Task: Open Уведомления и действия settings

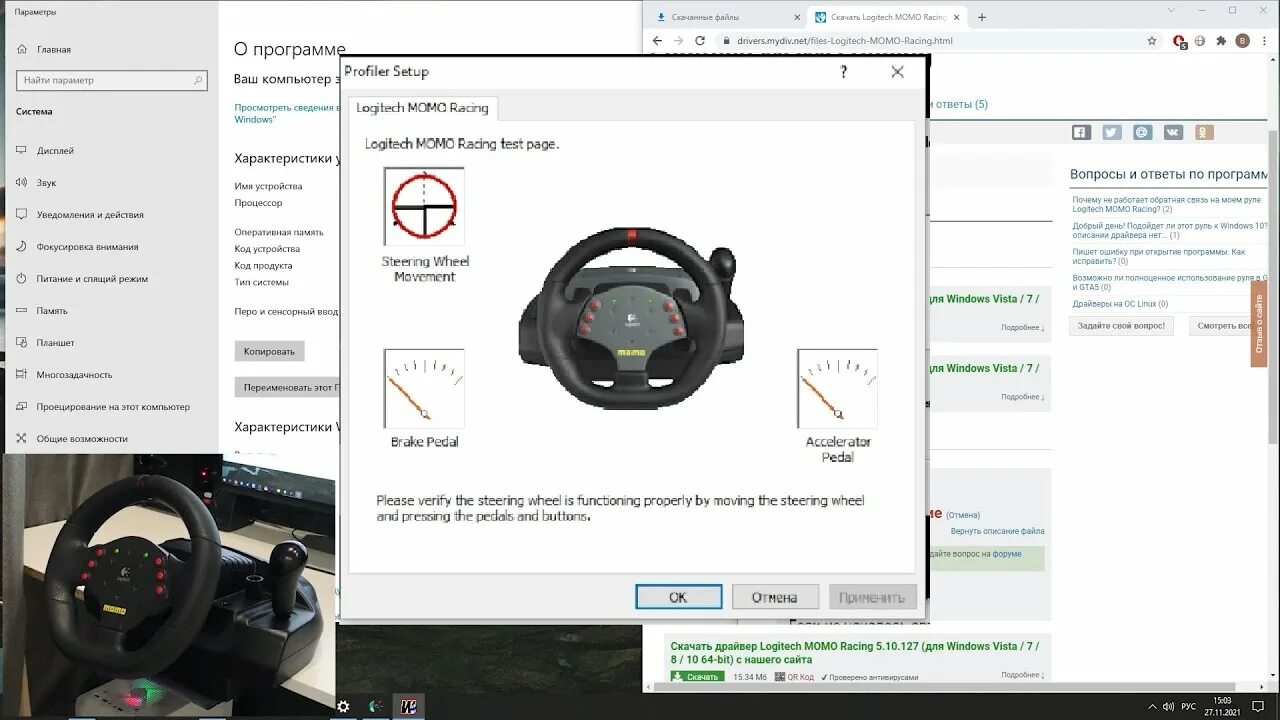Action: (90, 215)
